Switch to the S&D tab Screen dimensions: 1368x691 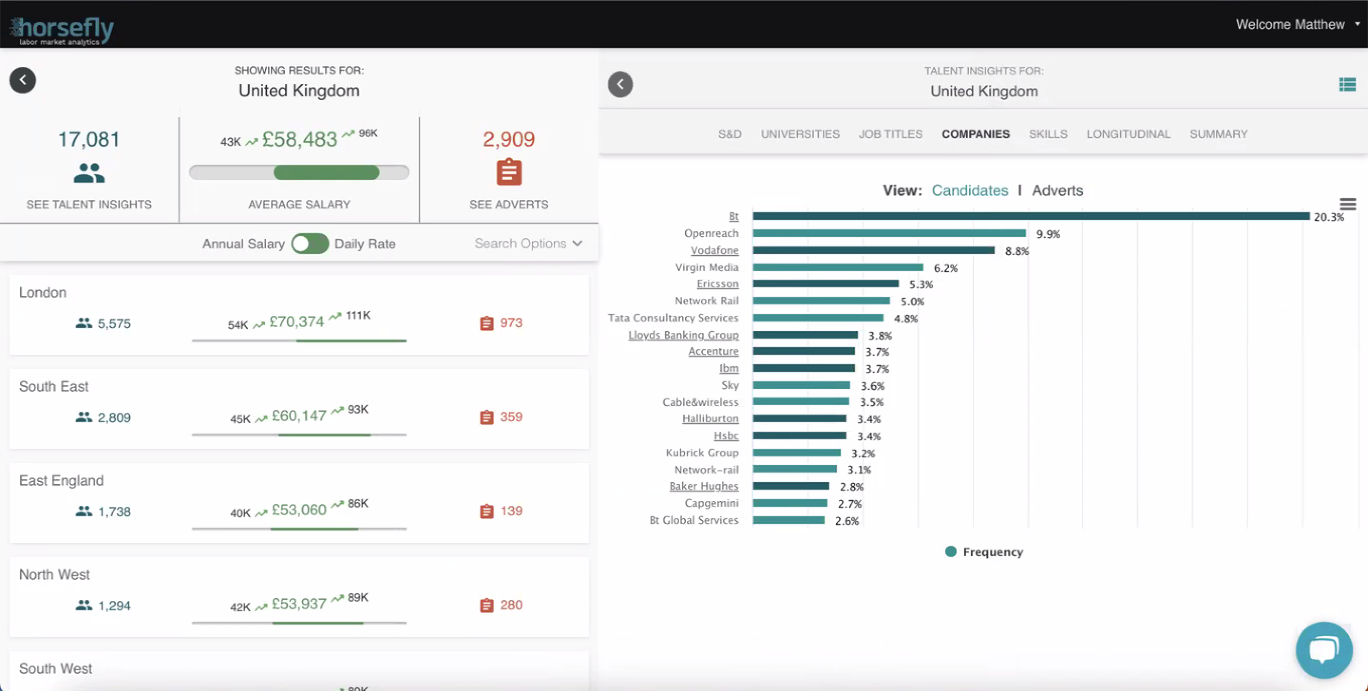click(730, 134)
